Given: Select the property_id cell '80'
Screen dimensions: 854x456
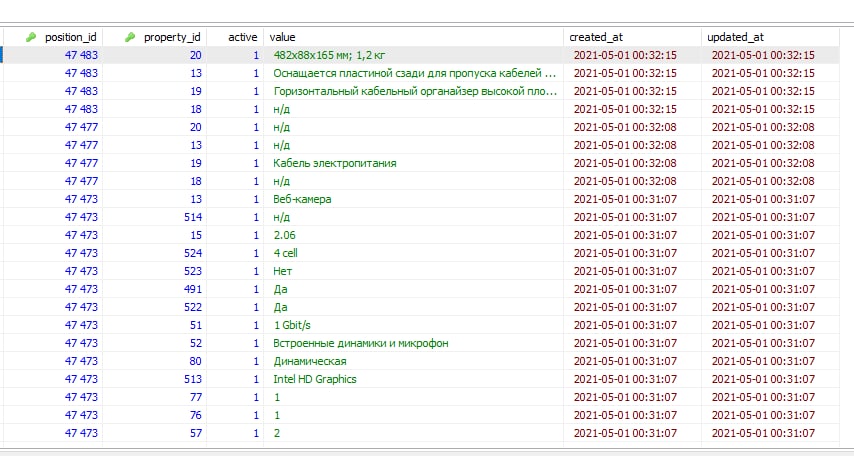Looking at the screenshot, I should (154, 361).
